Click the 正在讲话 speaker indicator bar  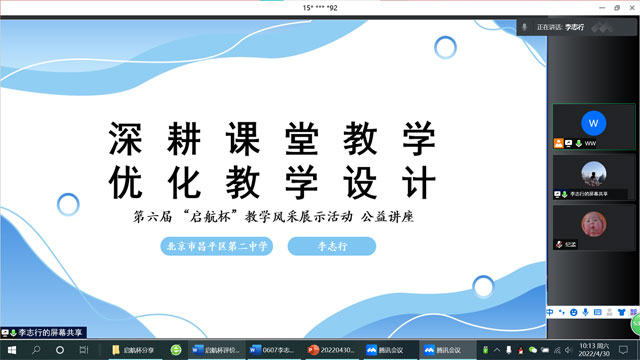[576, 27]
